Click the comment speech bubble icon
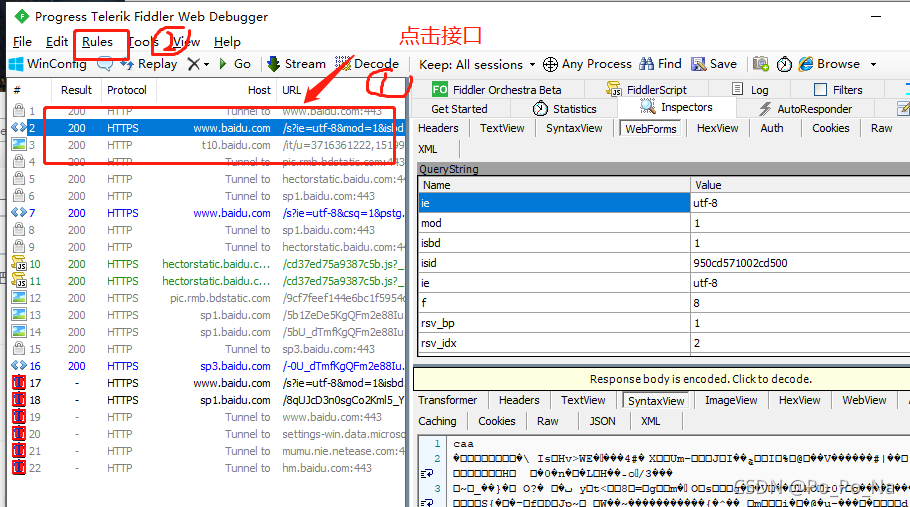The image size is (910, 507). point(105,64)
